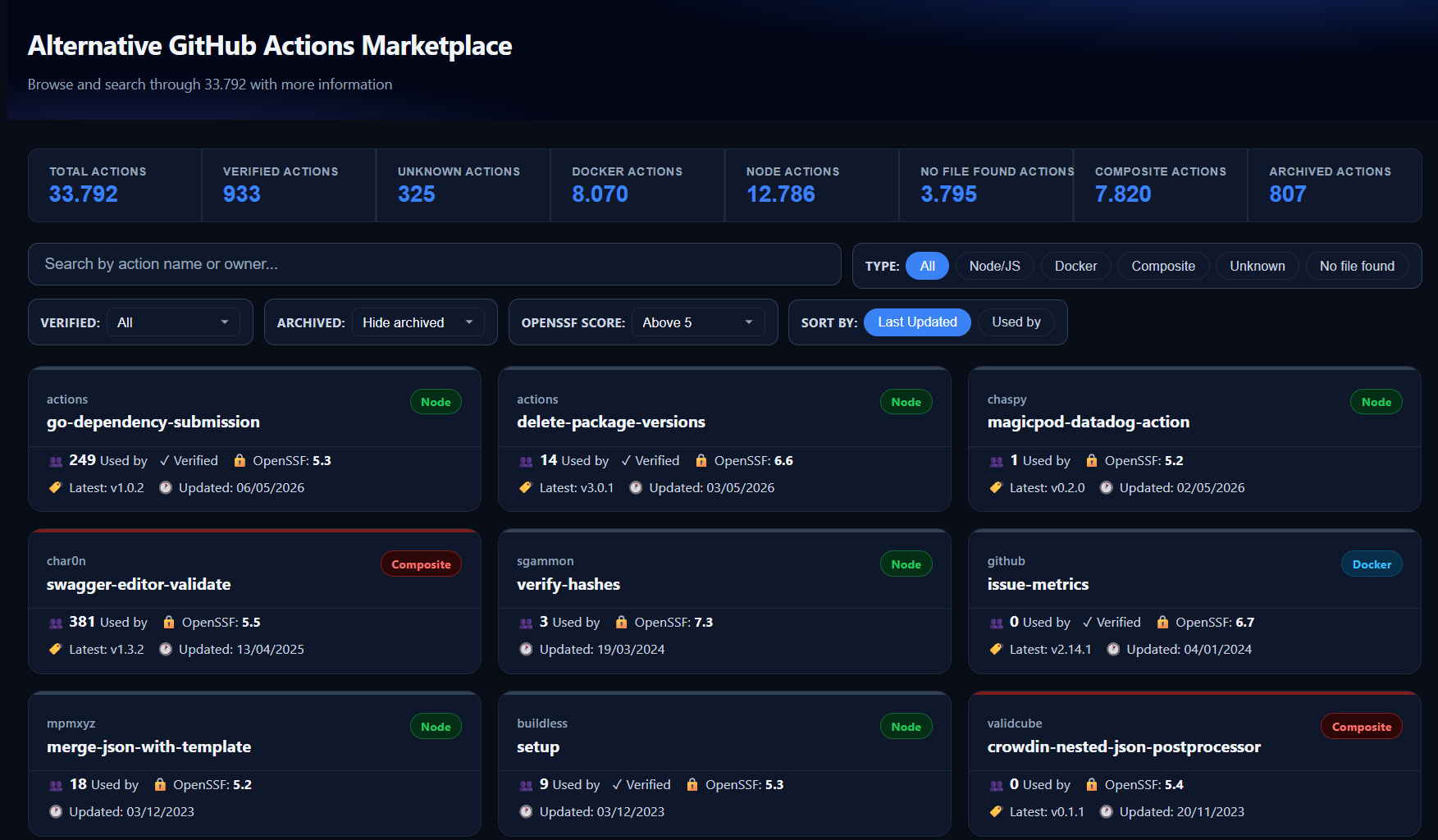Click the lock icon next to OpenSSF: 7.3
1438x840 pixels.
pos(622,623)
